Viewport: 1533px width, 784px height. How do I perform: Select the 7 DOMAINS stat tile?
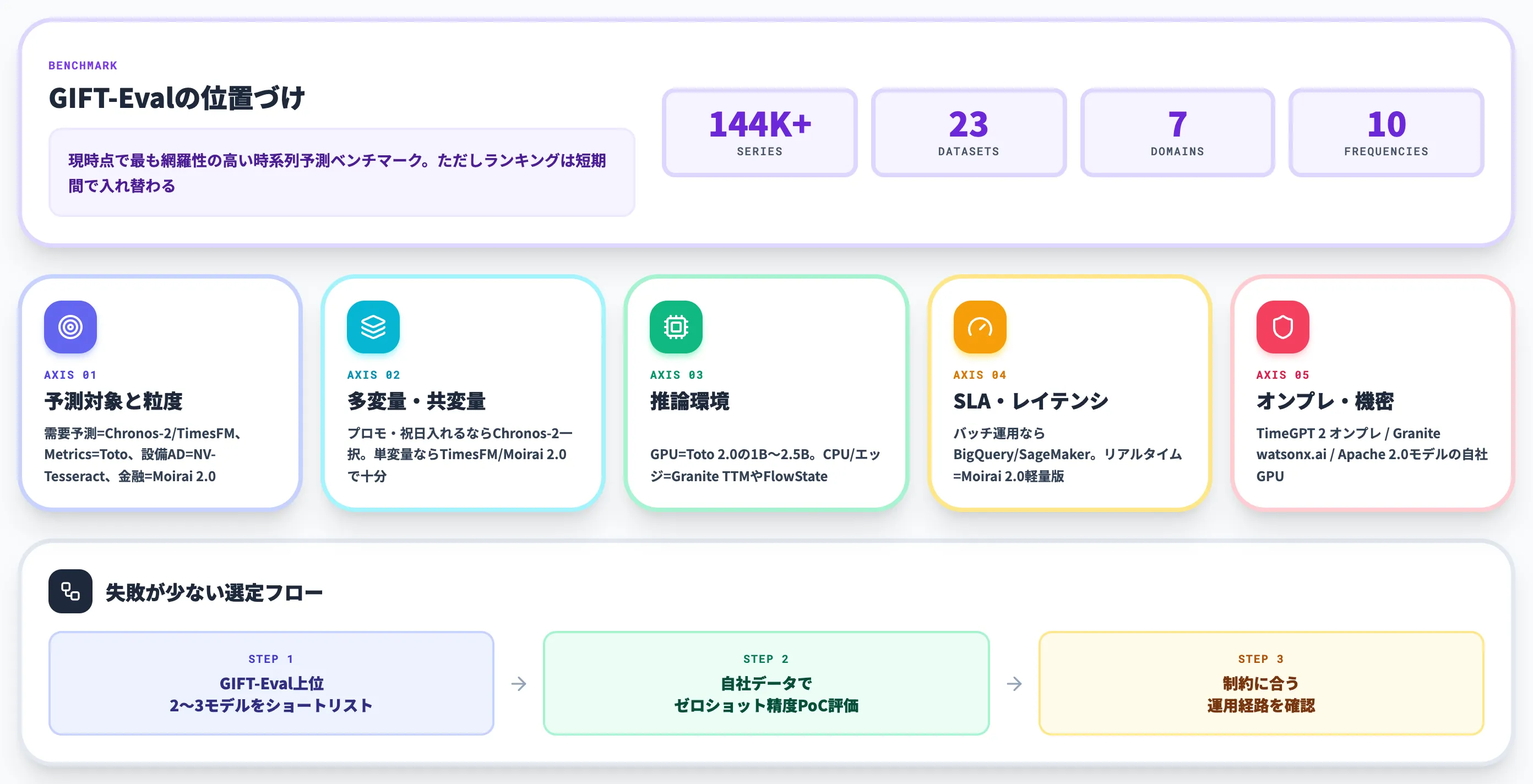[1177, 133]
